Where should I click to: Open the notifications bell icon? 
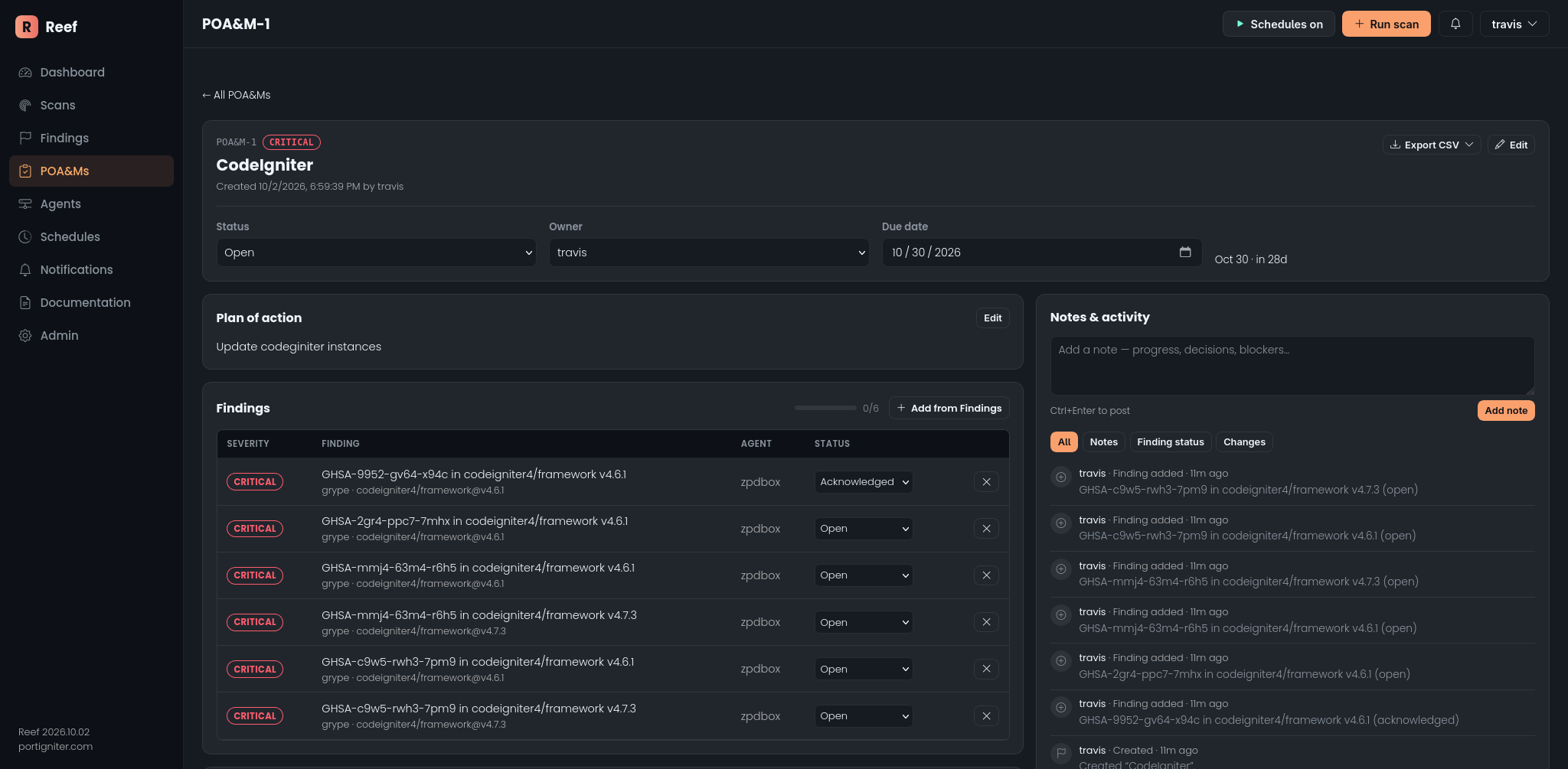click(x=1455, y=24)
